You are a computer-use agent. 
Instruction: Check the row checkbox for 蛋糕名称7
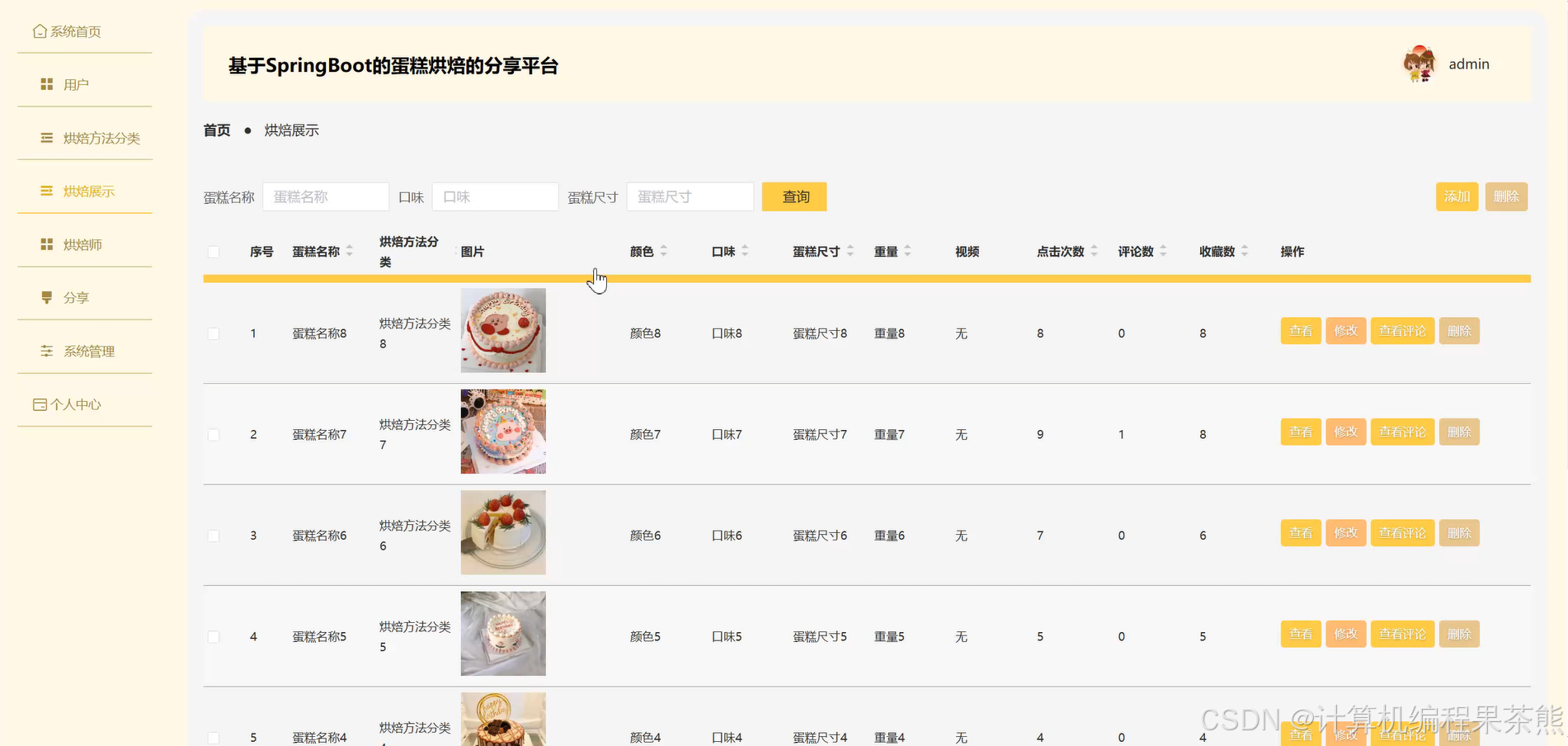[214, 434]
